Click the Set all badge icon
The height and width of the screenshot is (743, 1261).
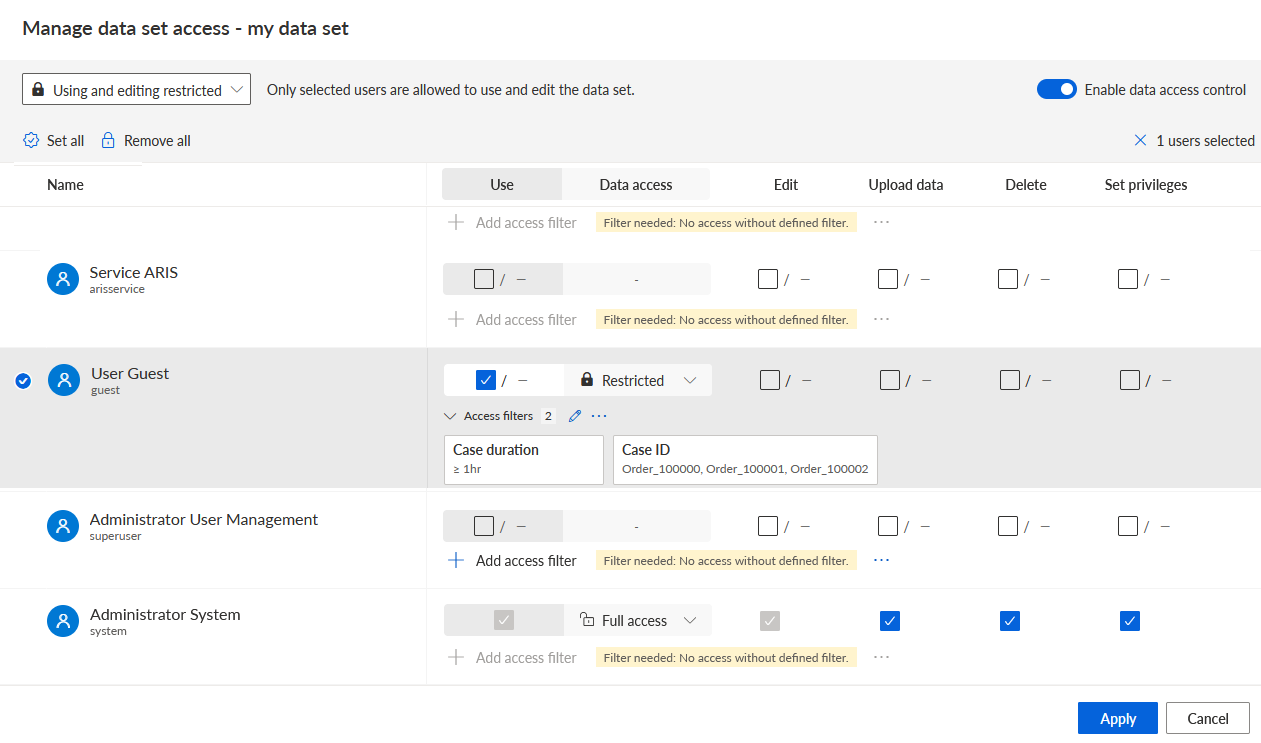(31, 140)
